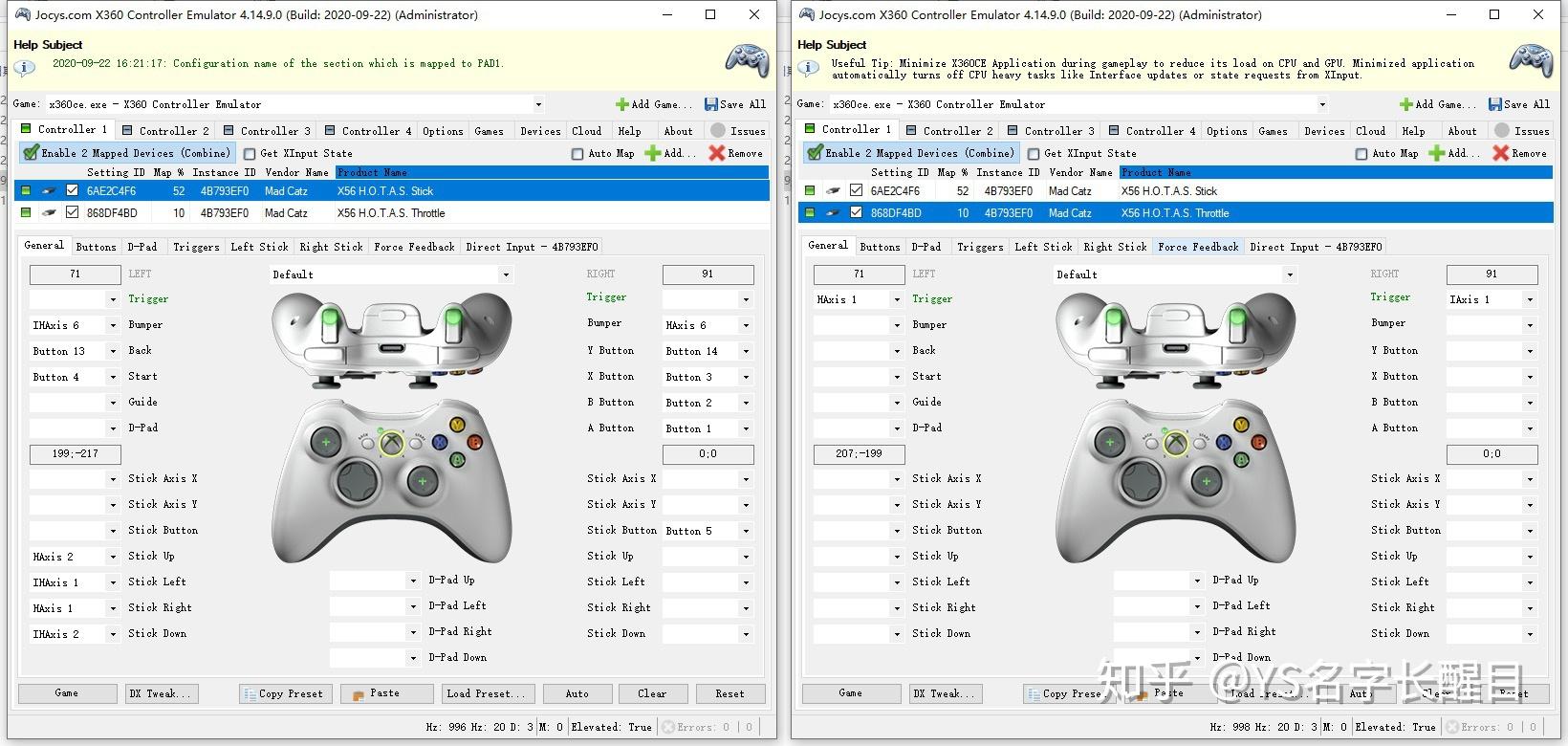Click the Clear button in left window
This screenshot has width=1568, height=746.
tap(652, 694)
